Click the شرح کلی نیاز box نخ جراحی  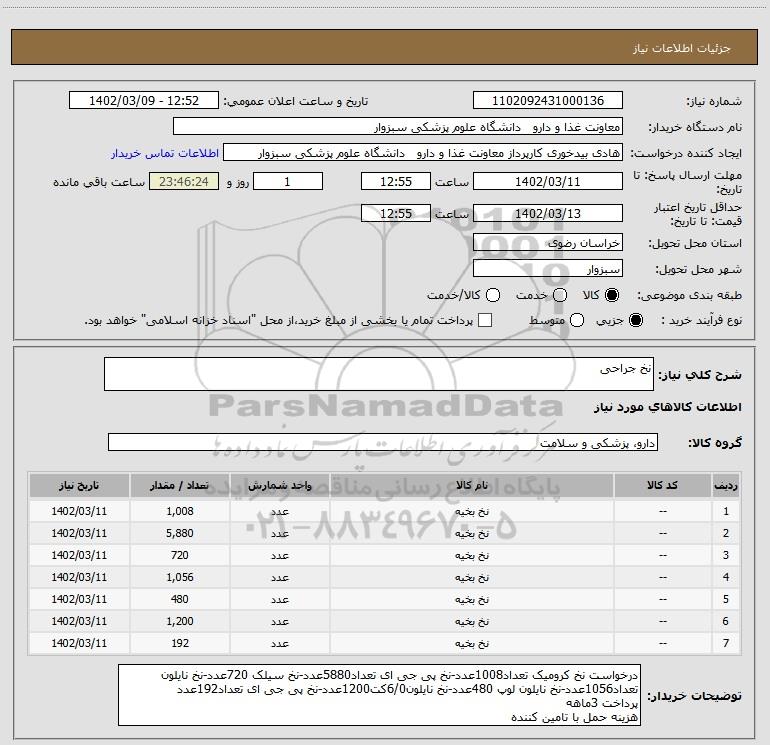tap(379, 374)
